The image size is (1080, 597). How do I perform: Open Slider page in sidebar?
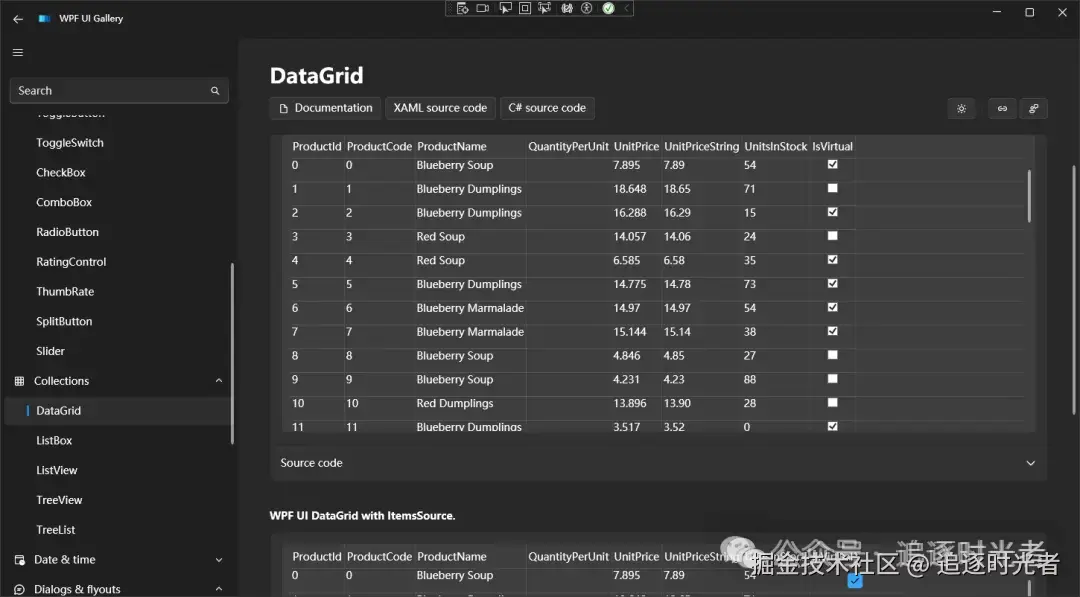pos(50,351)
